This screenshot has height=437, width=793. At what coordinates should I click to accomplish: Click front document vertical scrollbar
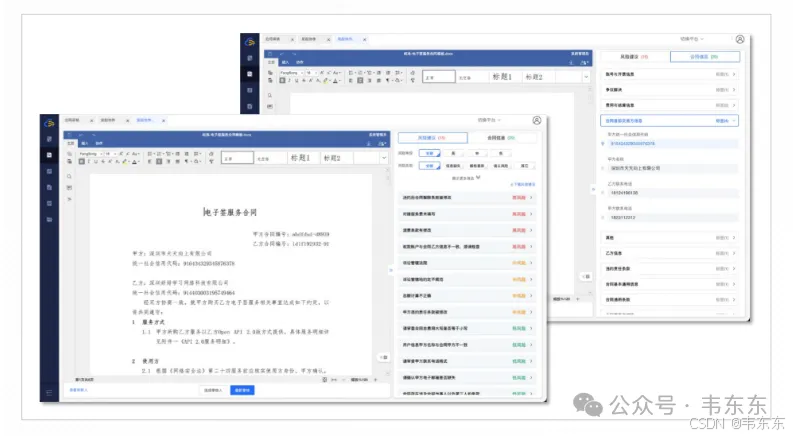point(388,273)
